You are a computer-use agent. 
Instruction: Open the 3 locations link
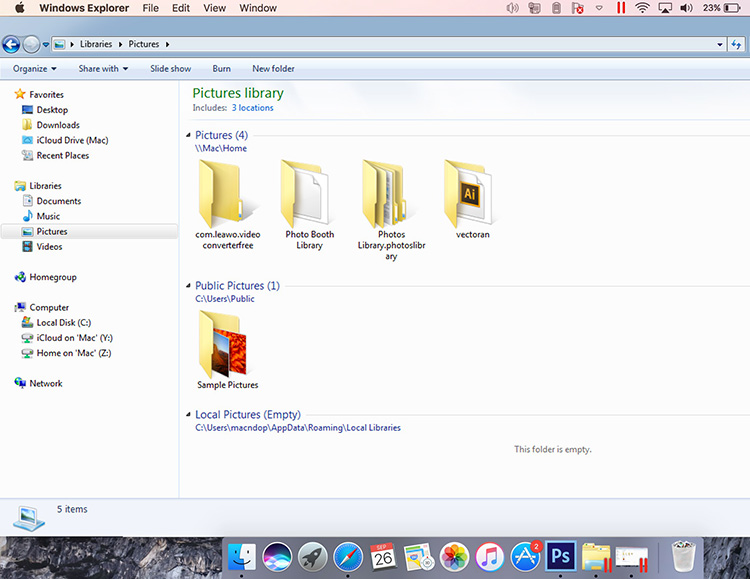[253, 108]
